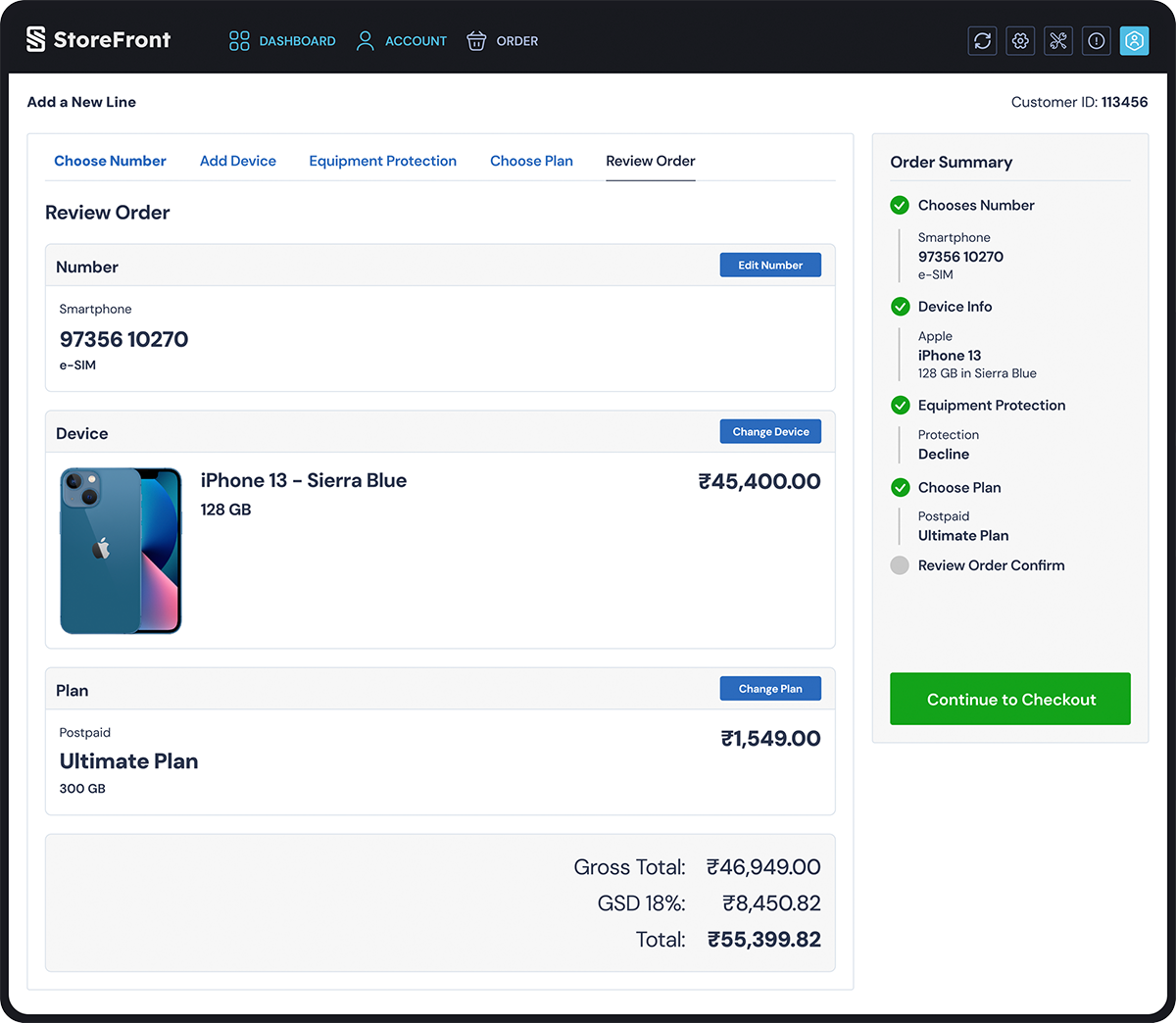Click the green check beside Chooses Number
The image size is (1176, 1023).
coord(900,205)
